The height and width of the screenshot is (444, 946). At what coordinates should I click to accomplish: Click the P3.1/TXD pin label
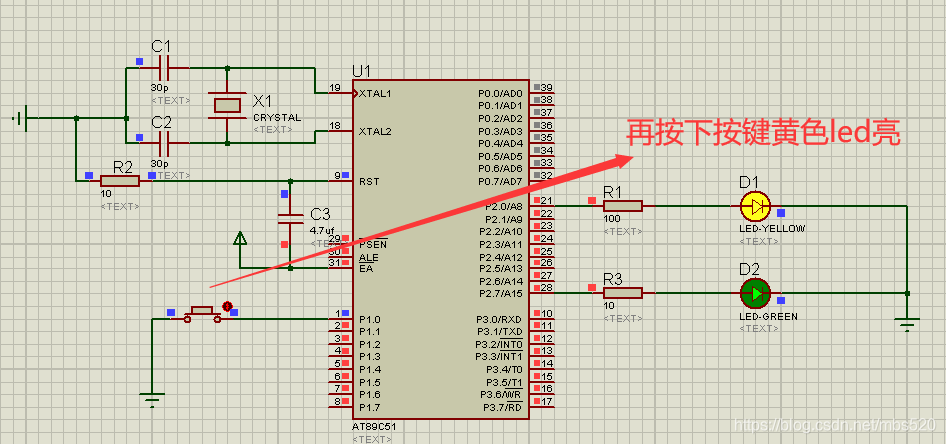500,332
